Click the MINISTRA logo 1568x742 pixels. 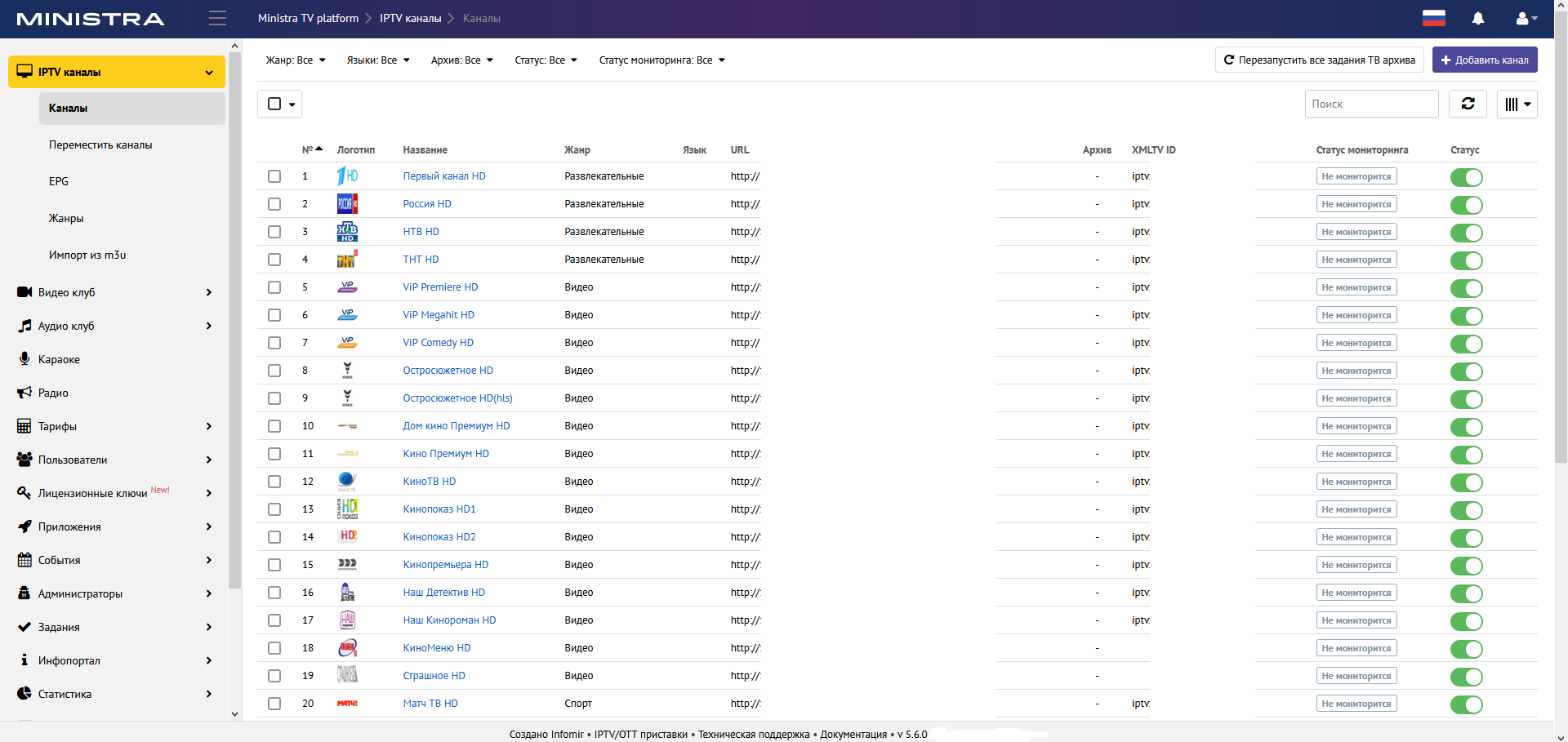pyautogui.click(x=90, y=19)
